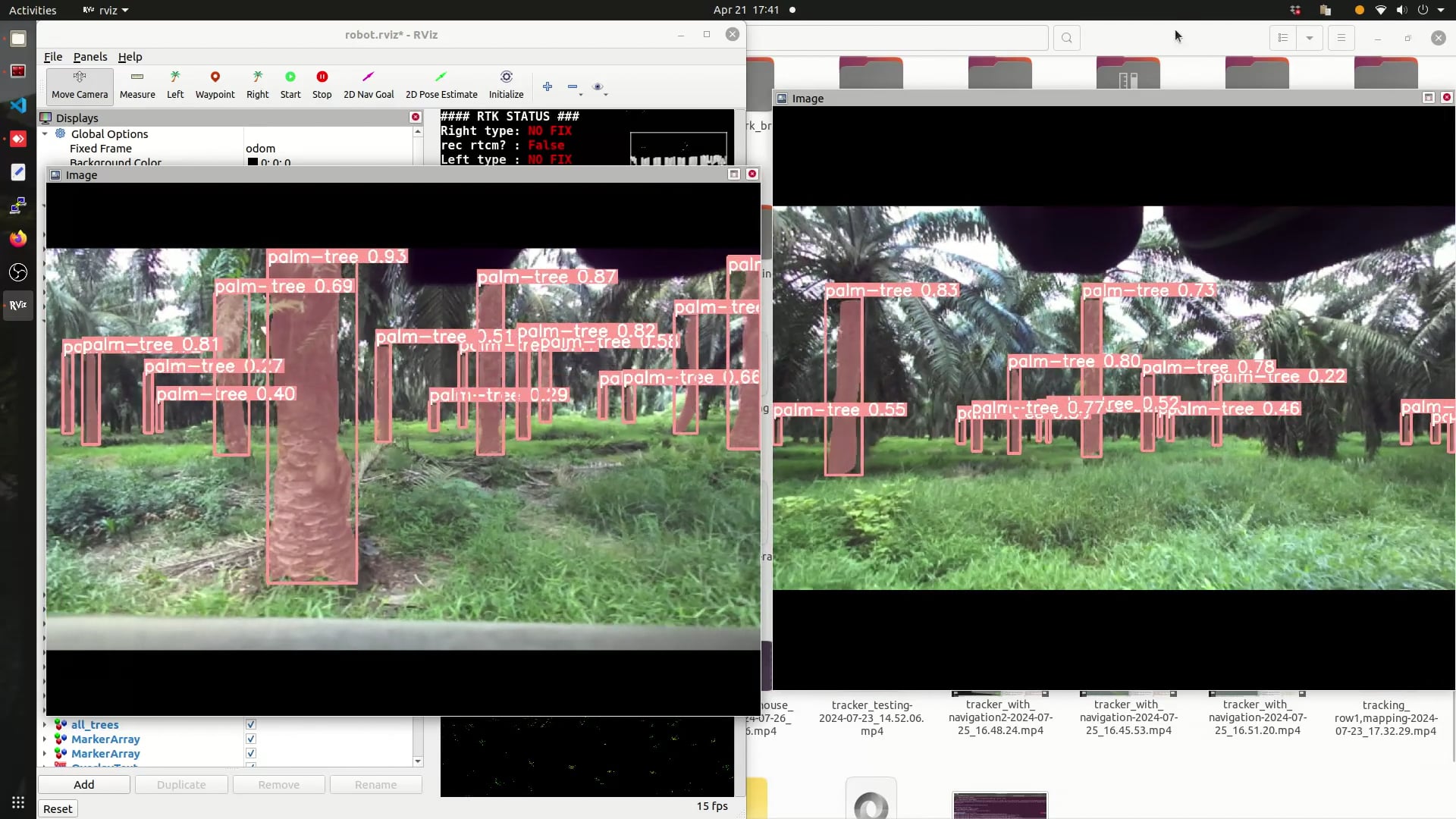This screenshot has width=1456, height=819.
Task: Click the Rename button
Action: 375,784
